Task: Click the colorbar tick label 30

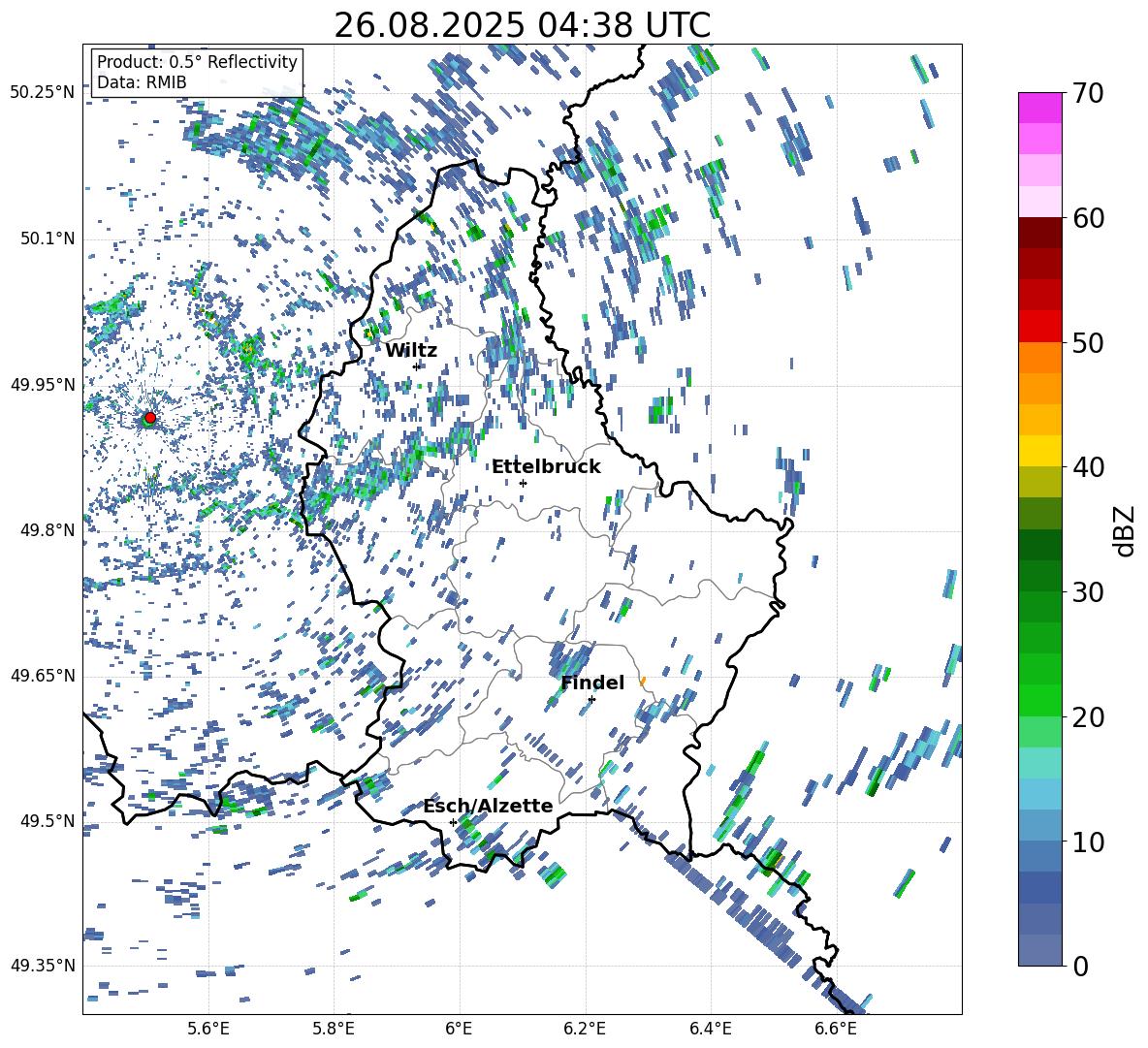Action: 1088,592
